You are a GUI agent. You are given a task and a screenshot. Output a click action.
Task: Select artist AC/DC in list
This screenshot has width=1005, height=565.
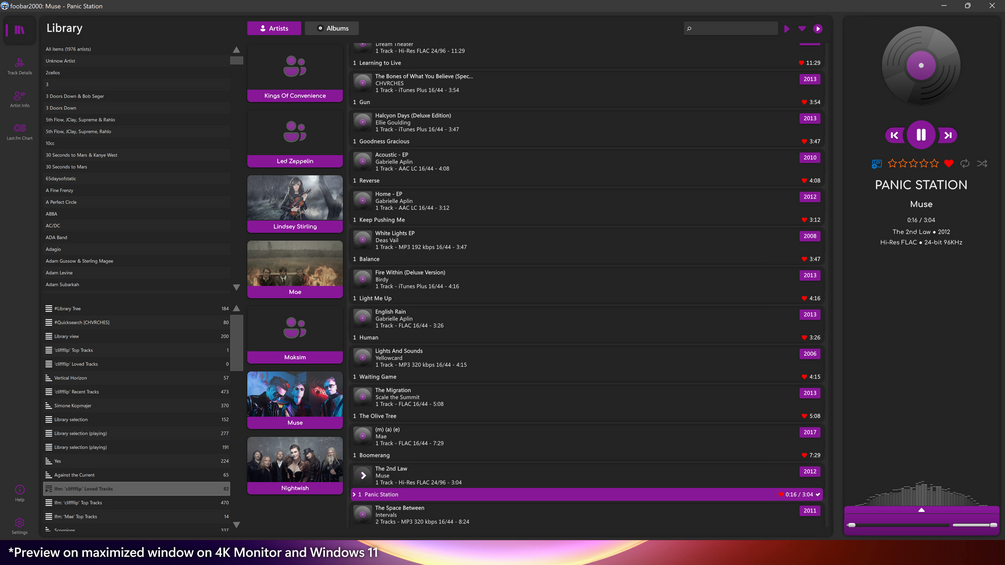(x=136, y=225)
